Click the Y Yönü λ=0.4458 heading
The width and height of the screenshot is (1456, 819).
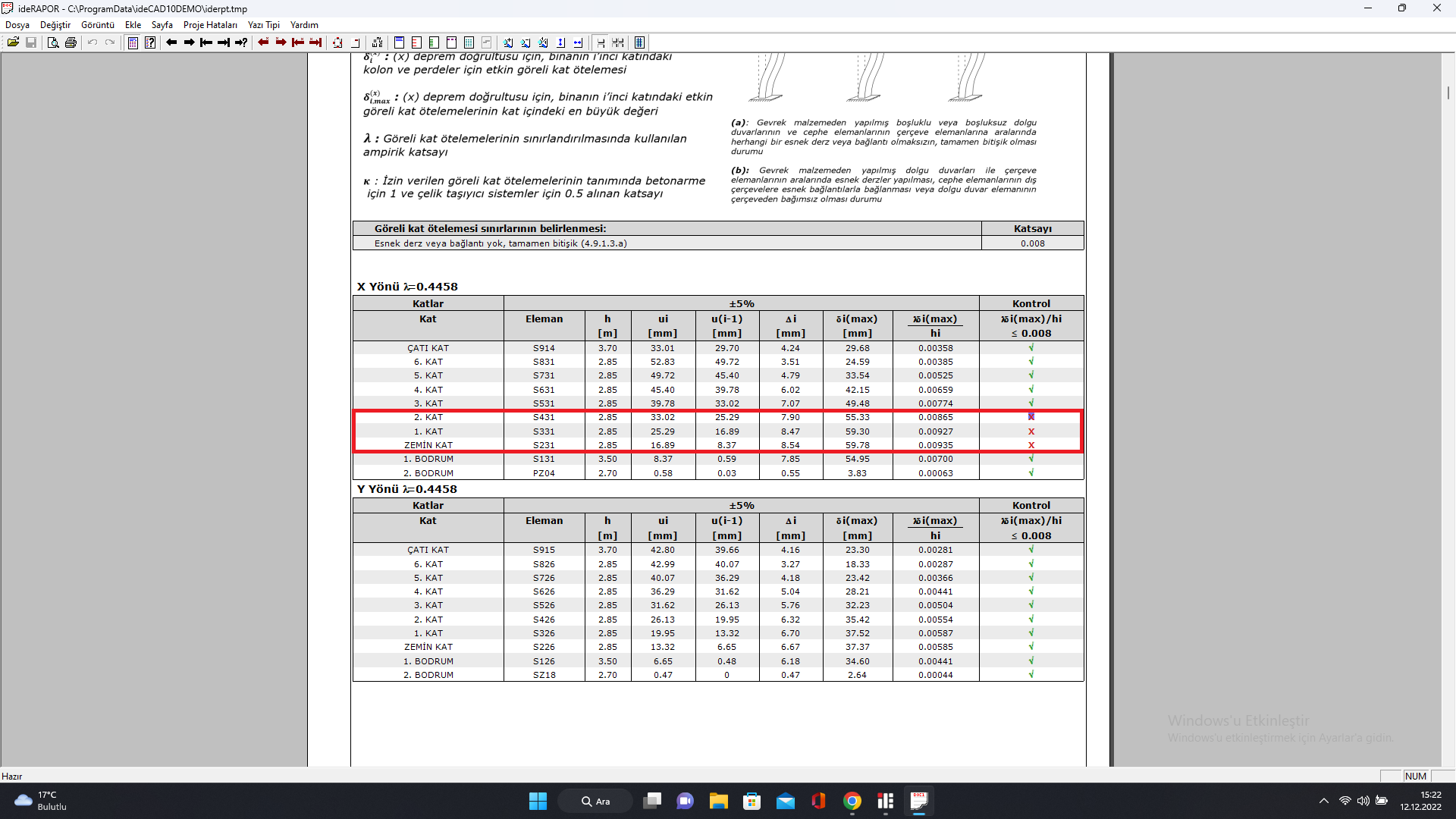pyautogui.click(x=407, y=489)
